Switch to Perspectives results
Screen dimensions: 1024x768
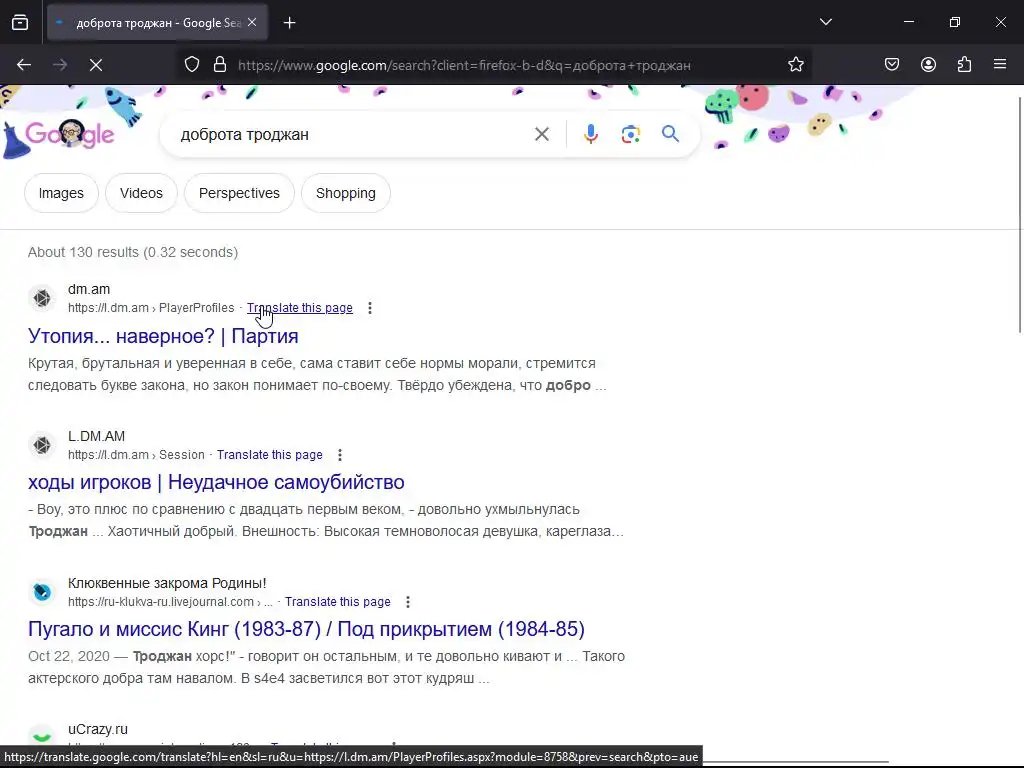point(239,193)
